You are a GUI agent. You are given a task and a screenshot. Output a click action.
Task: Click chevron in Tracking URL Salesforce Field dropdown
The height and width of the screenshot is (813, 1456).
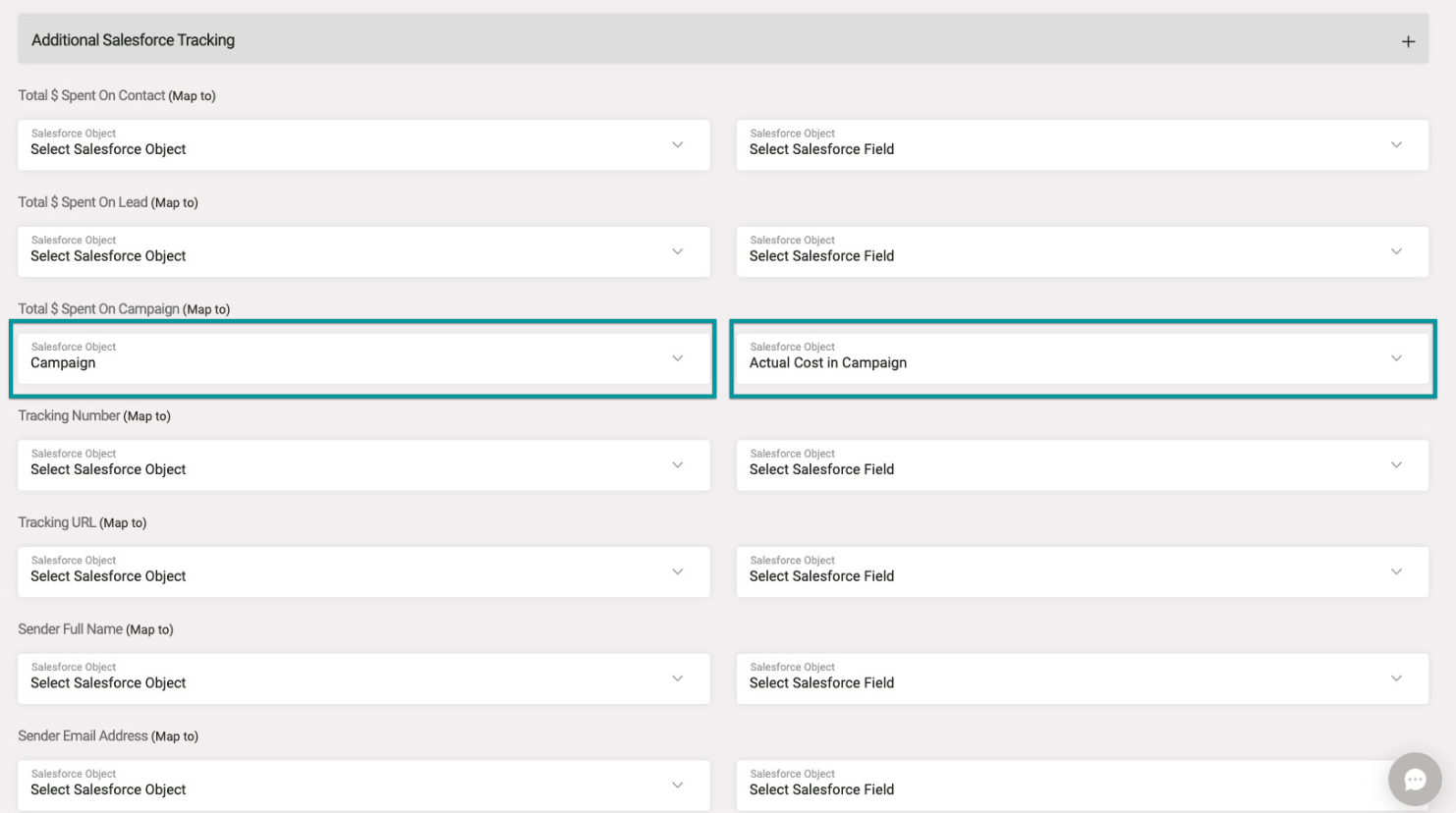click(1396, 571)
